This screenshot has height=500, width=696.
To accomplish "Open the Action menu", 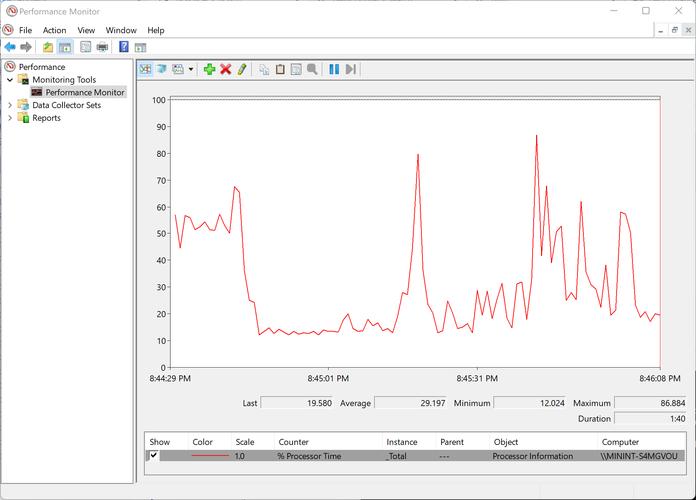I will 54,30.
